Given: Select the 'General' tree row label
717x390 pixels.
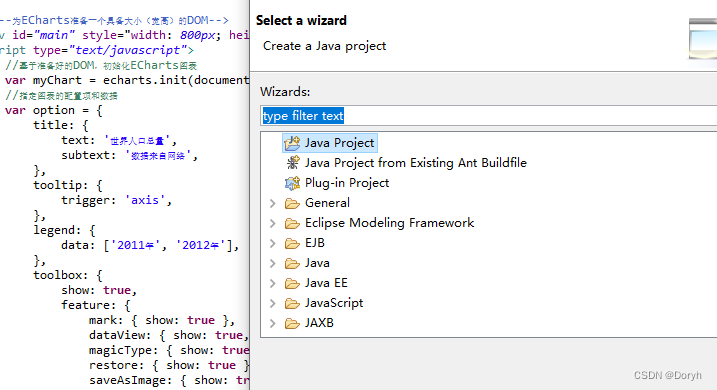Looking at the screenshot, I should pos(327,203).
